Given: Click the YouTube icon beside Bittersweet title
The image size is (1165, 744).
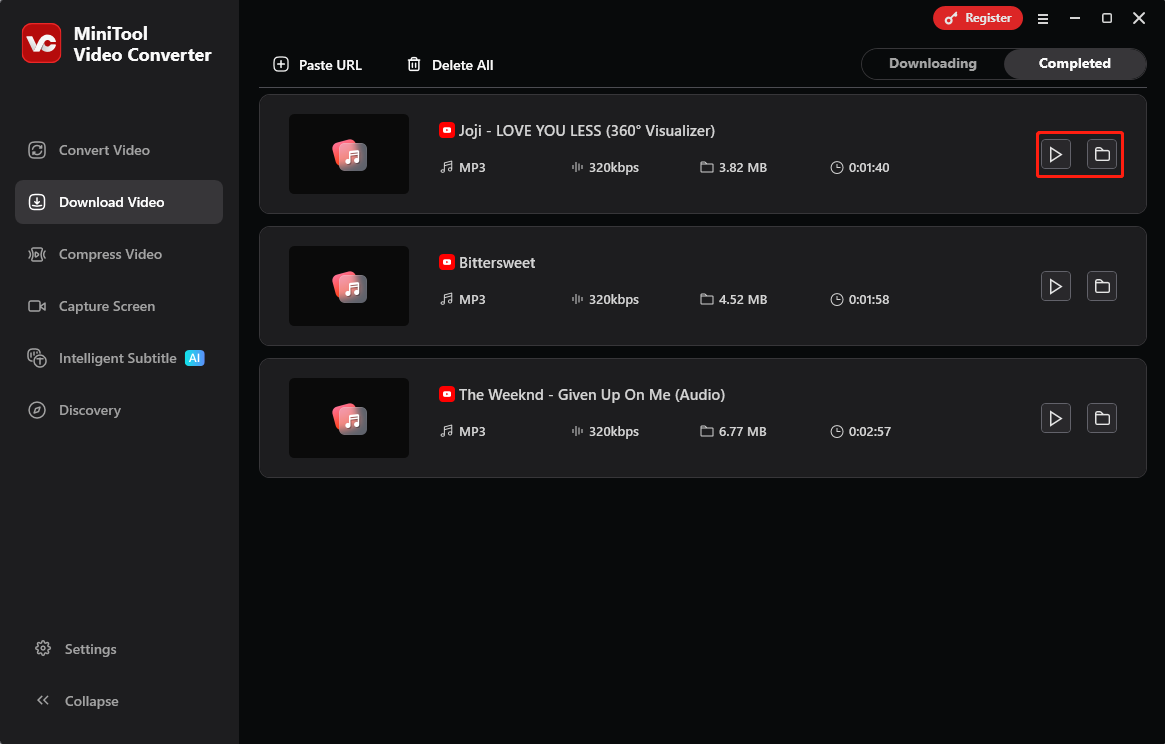Looking at the screenshot, I should pos(446,262).
